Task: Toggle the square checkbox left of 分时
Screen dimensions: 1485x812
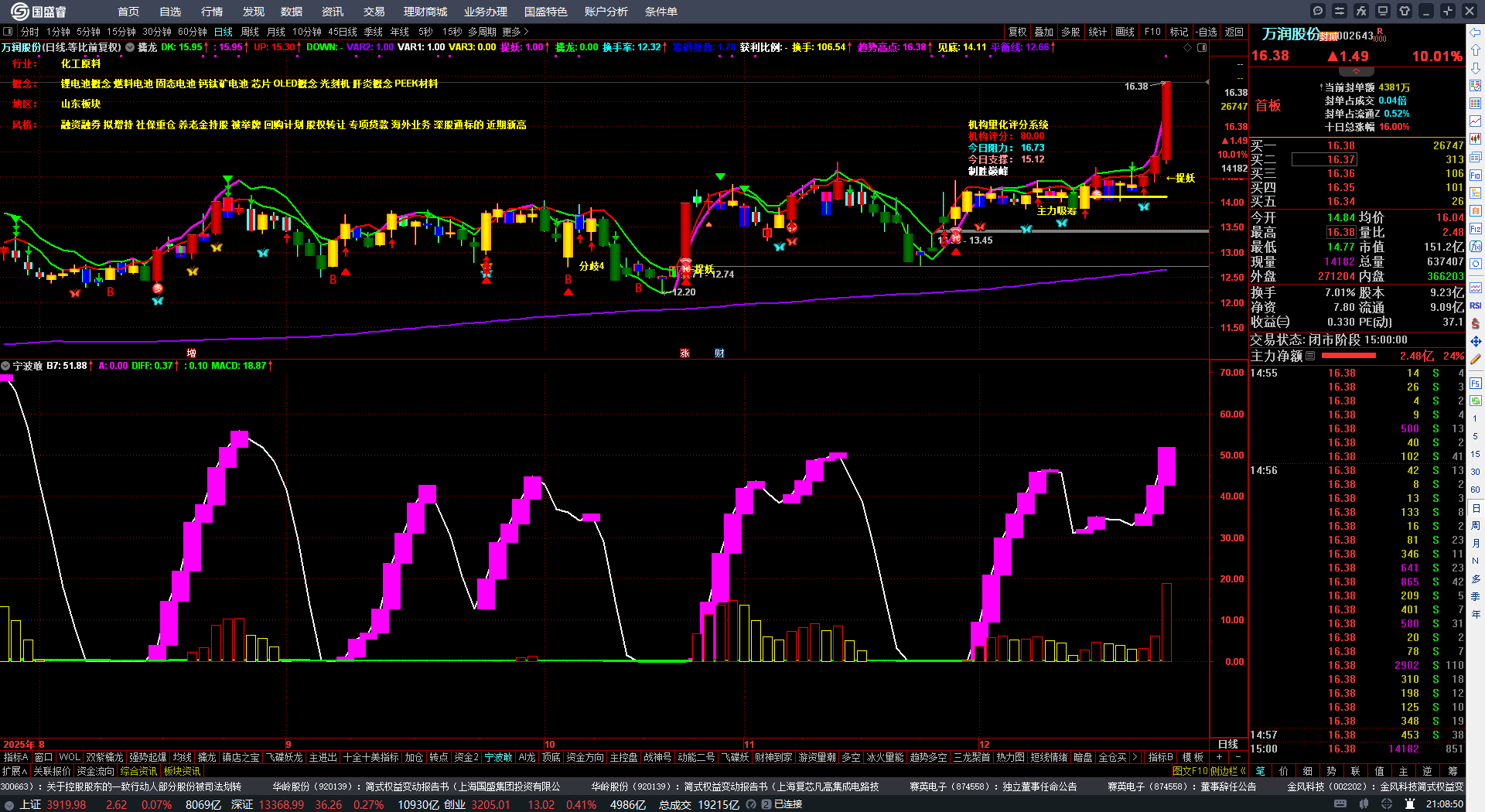Action: (8, 32)
